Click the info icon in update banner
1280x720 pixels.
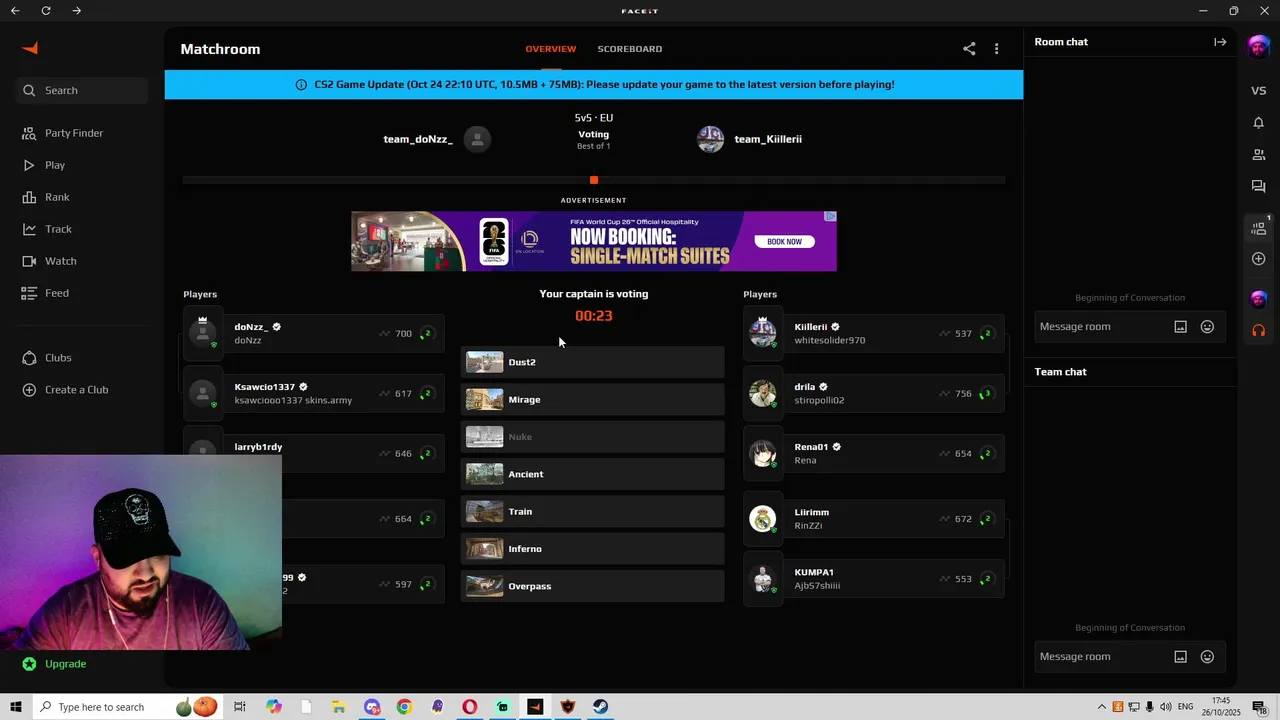(301, 85)
